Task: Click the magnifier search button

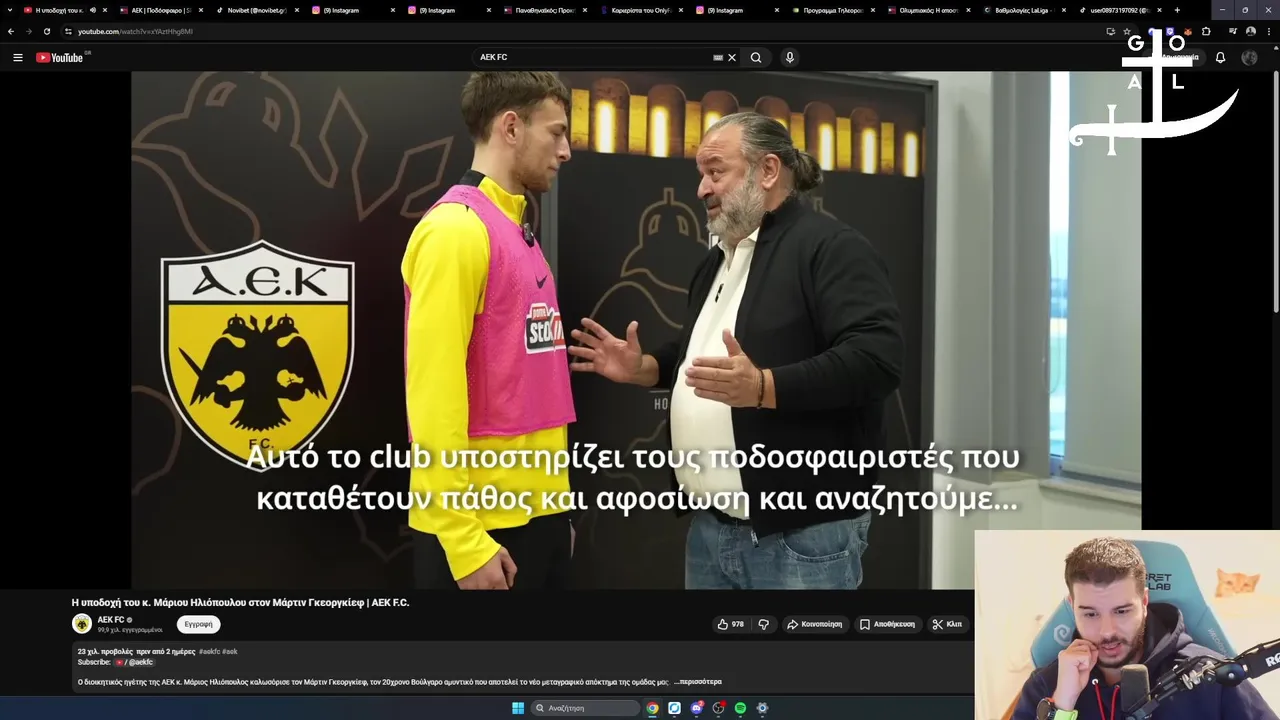Action: click(x=756, y=57)
